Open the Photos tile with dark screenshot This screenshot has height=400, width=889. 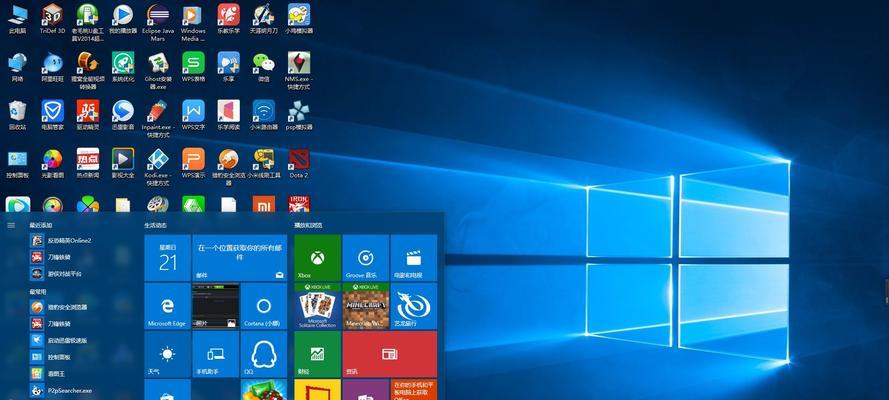coord(215,306)
